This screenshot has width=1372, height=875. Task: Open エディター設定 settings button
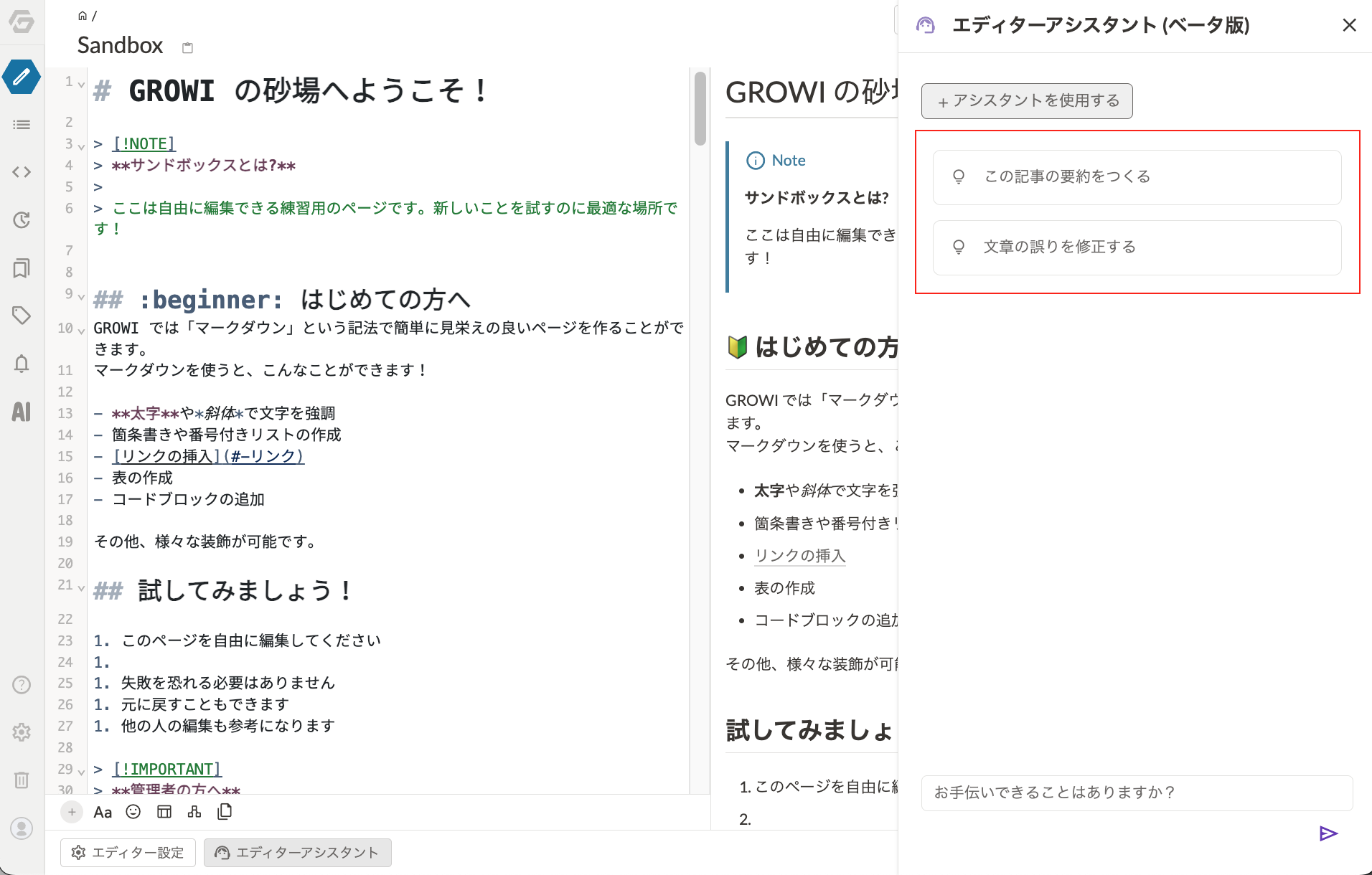(128, 853)
